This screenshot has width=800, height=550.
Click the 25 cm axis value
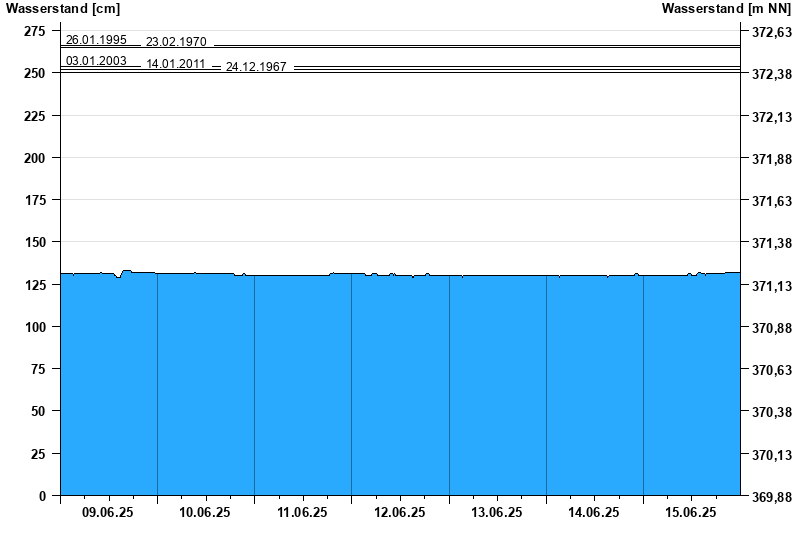point(38,454)
